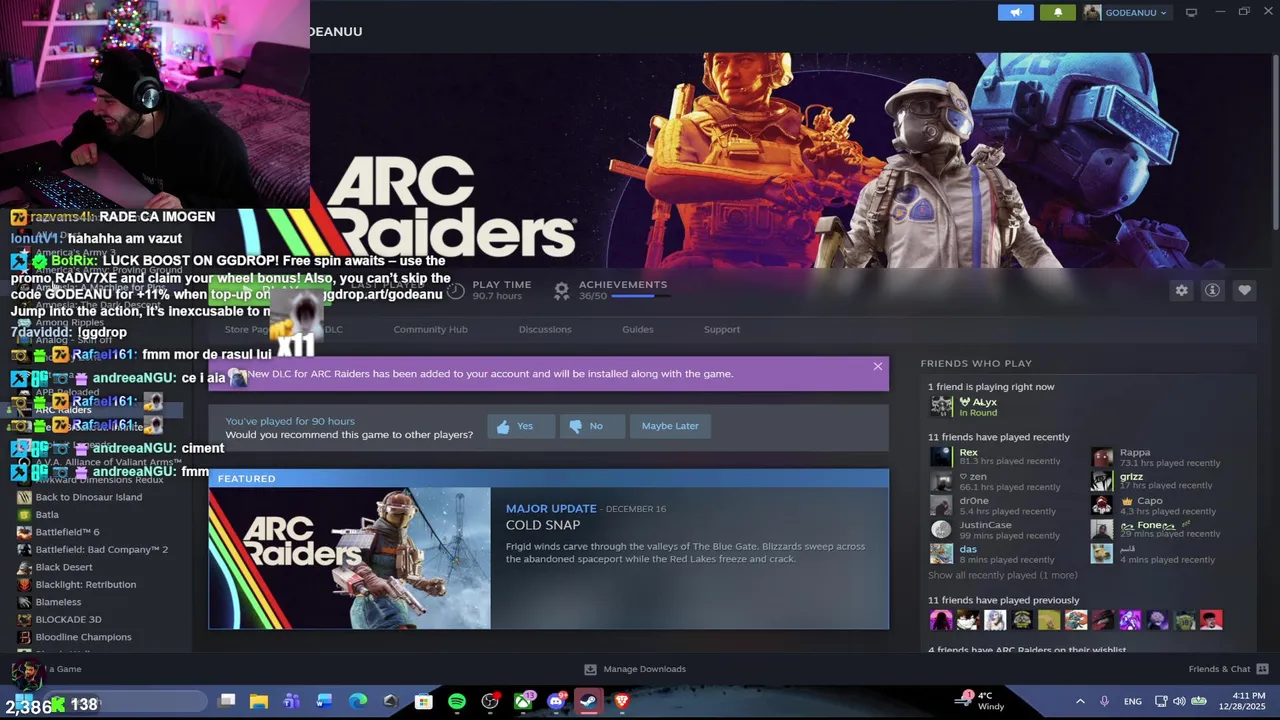Open Brave browser from taskbar
Image resolution: width=1280 pixels, height=720 pixels.
tap(622, 702)
